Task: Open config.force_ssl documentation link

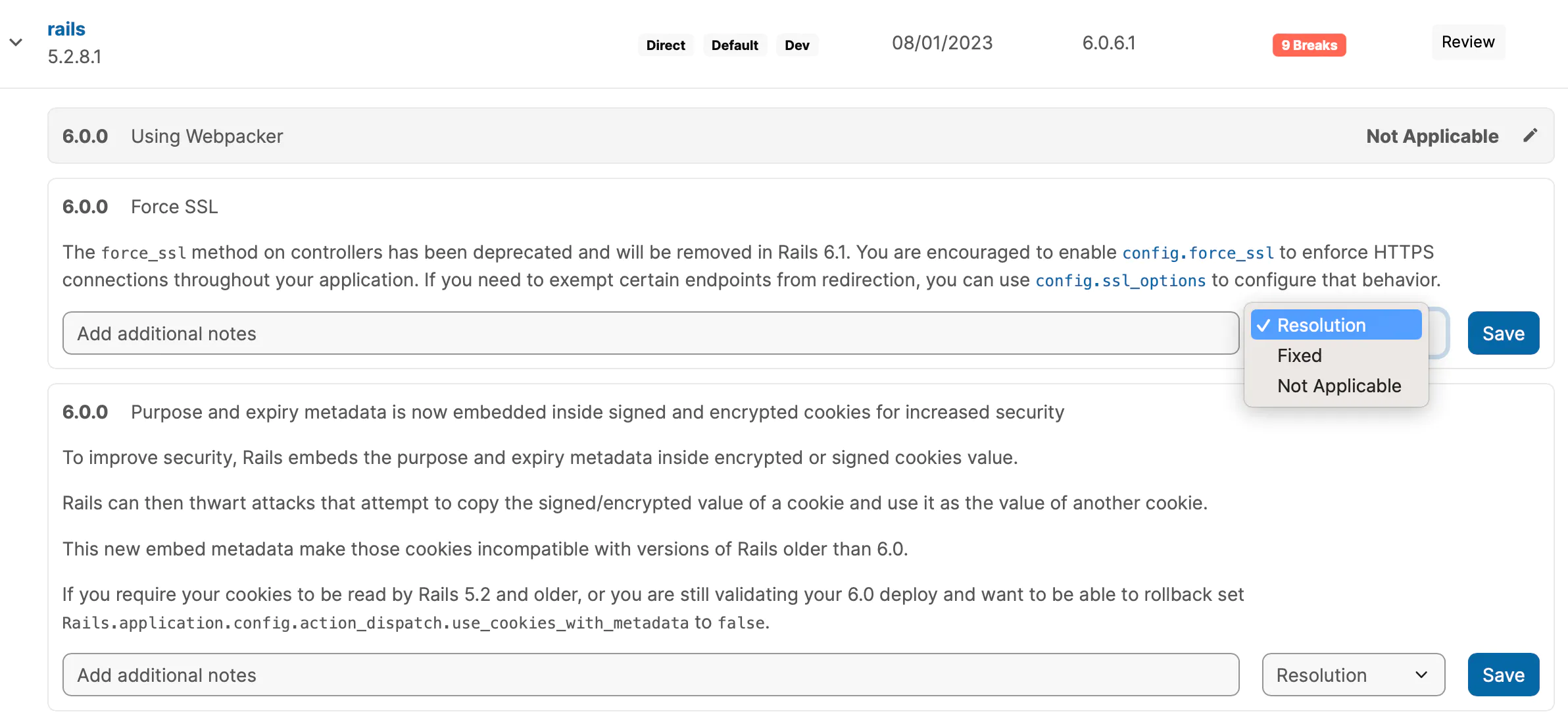Action: 1197,253
